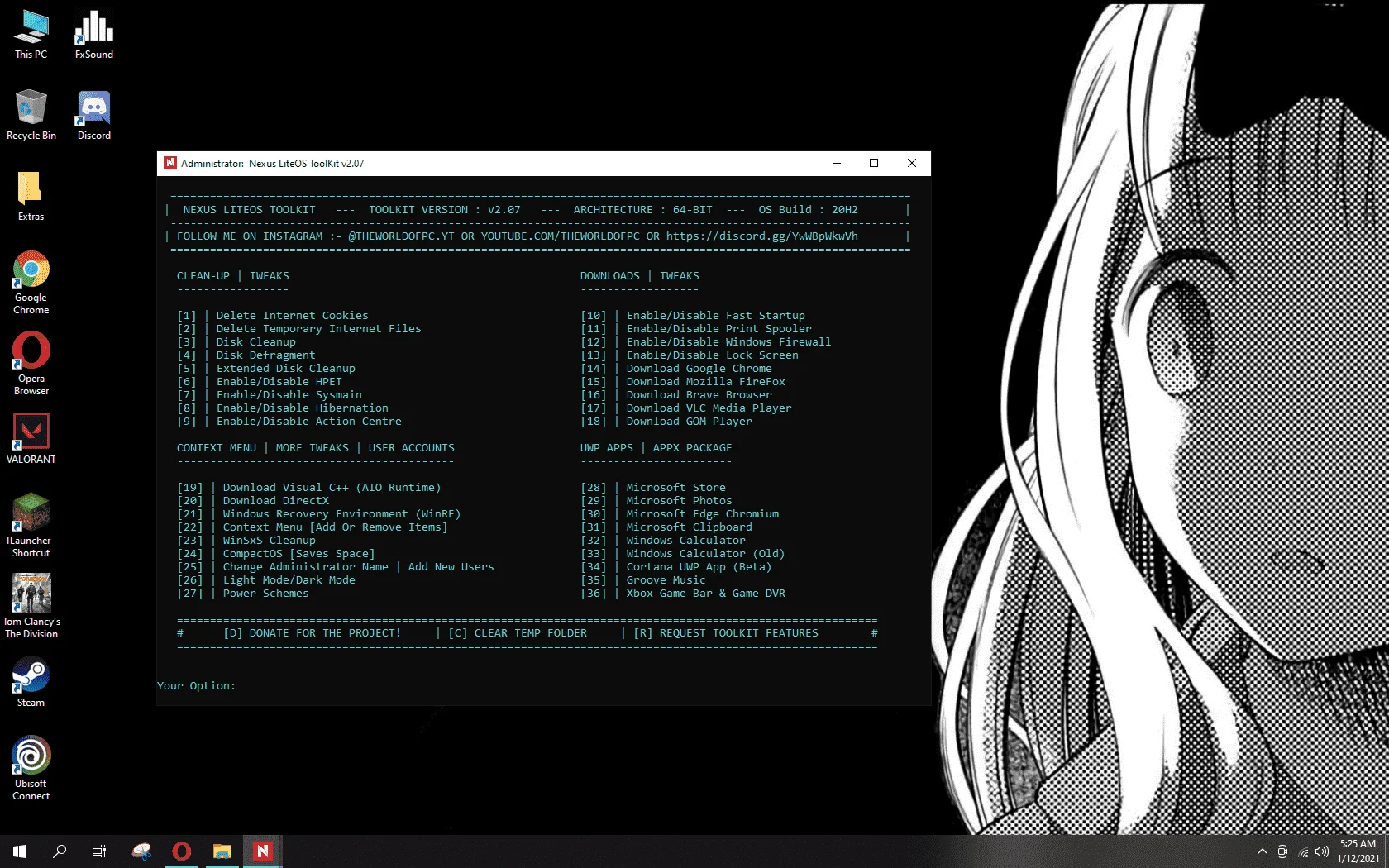The width and height of the screenshot is (1389, 868).
Task: Click the VALORANT desktop shortcut
Action: [31, 438]
